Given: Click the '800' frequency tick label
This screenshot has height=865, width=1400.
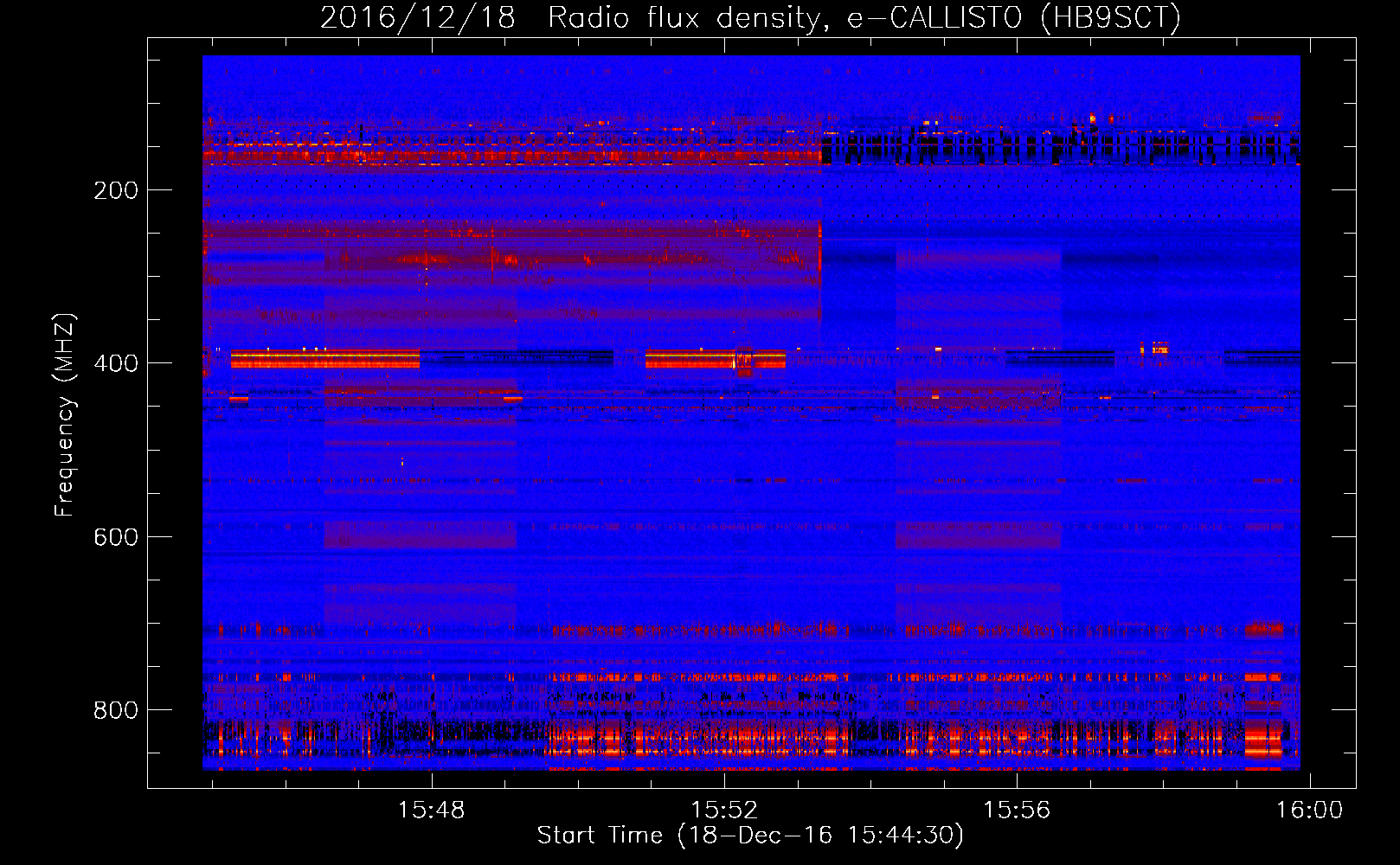Looking at the screenshot, I should 116,710.
